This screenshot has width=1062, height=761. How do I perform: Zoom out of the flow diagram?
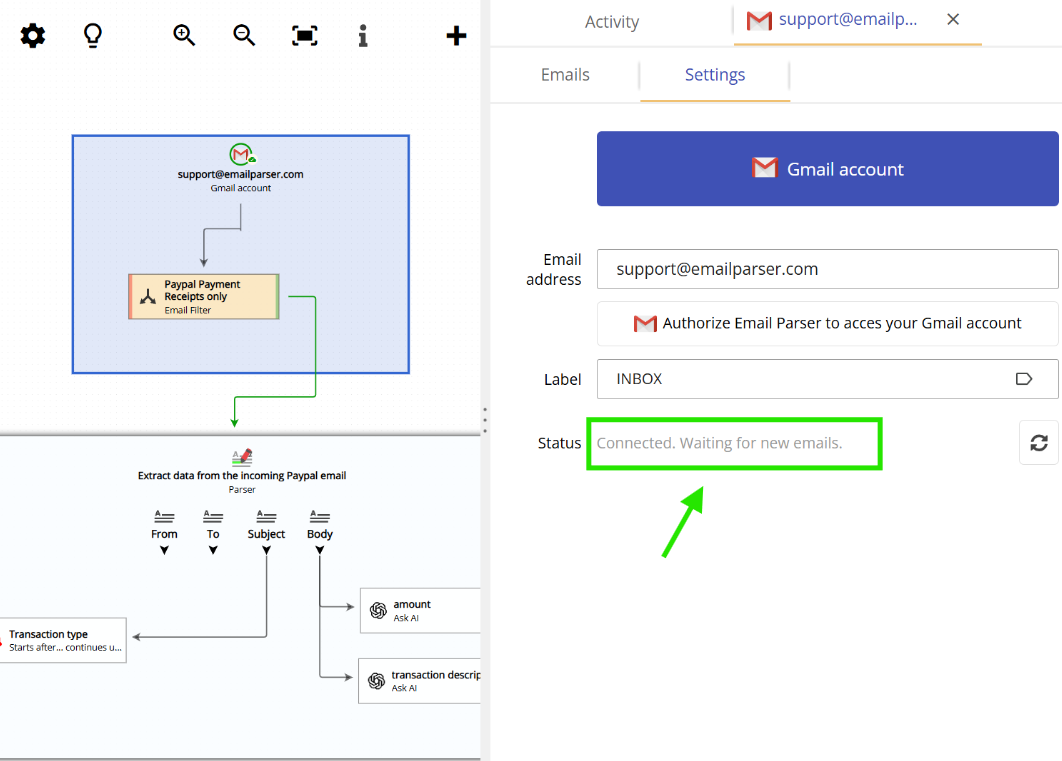pyautogui.click(x=244, y=35)
